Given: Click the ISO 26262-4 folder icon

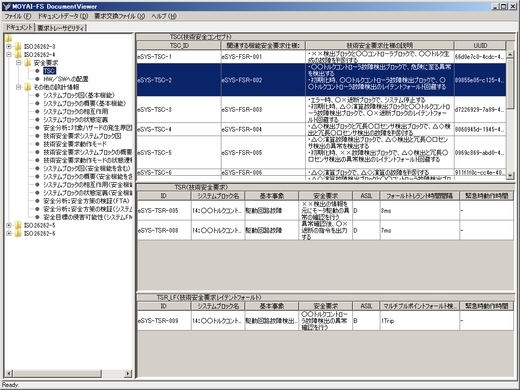Looking at the screenshot, I should click(x=18, y=55).
